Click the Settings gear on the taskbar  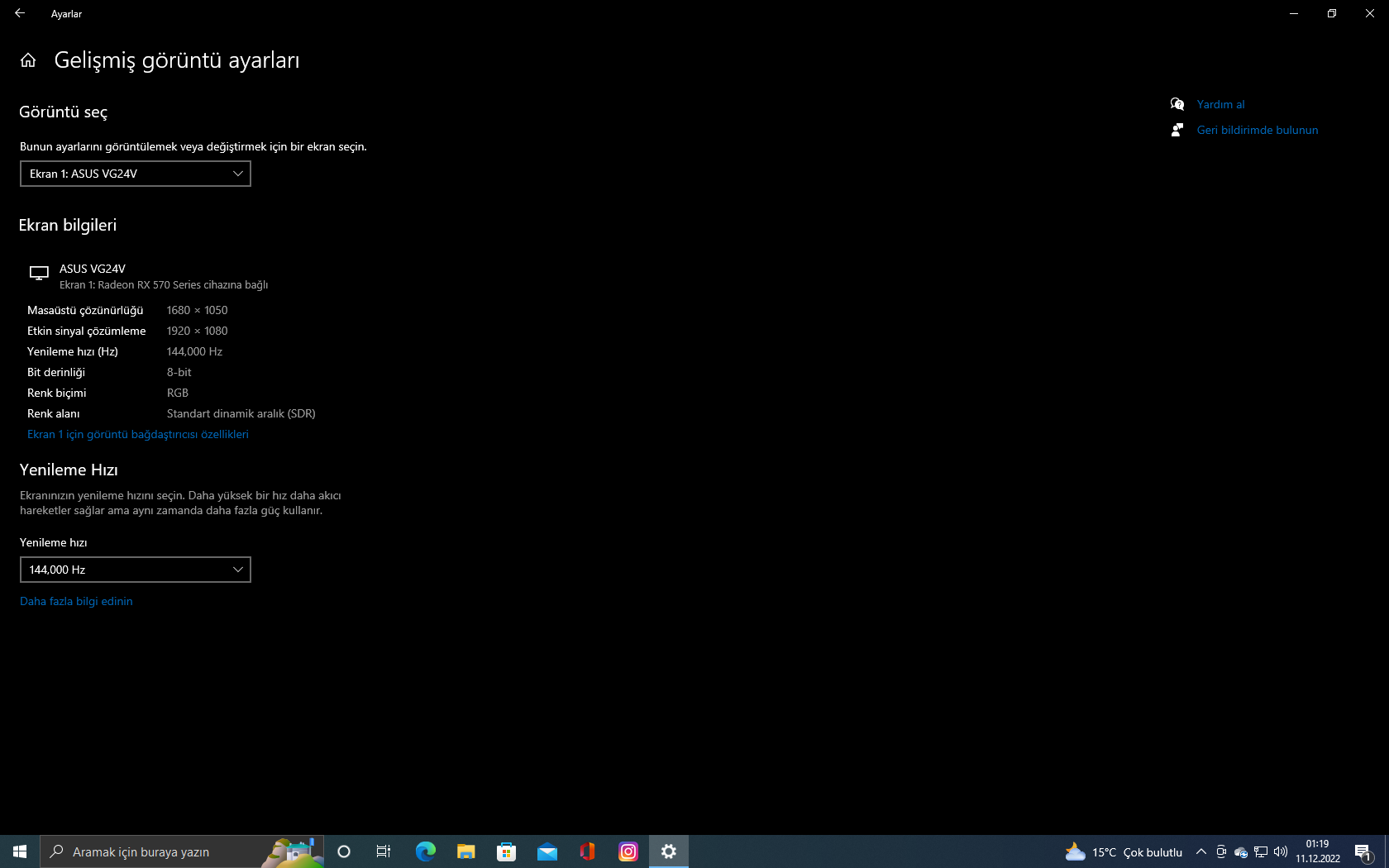[668, 851]
